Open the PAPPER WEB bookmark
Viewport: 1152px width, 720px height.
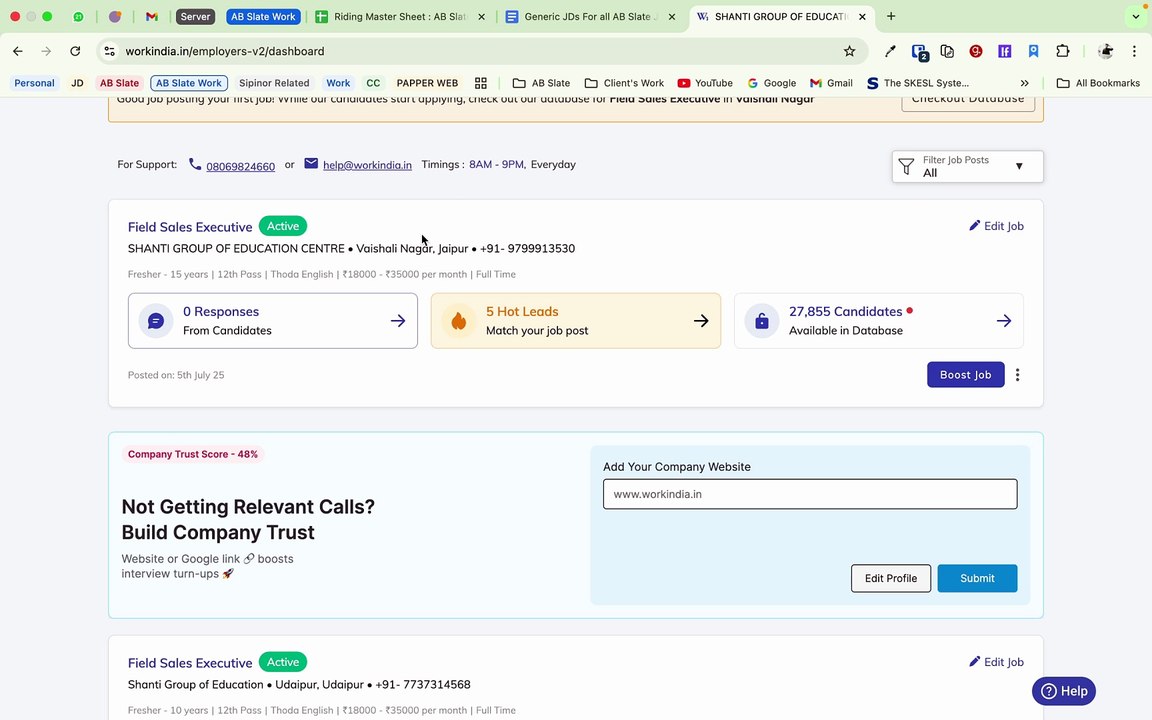click(427, 83)
